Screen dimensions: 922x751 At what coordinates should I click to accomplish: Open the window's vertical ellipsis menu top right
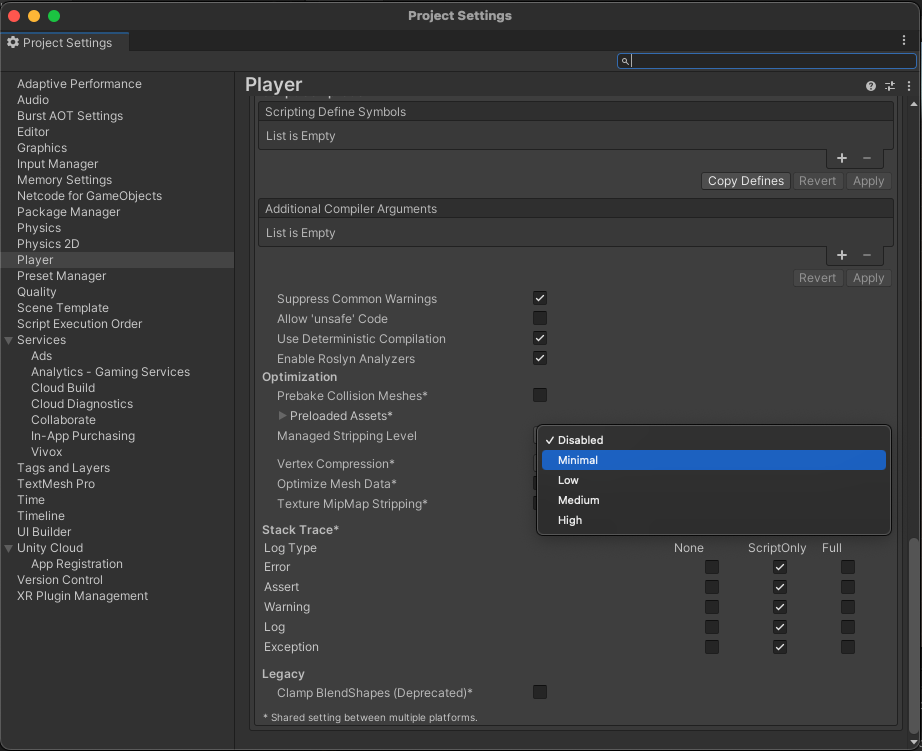[x=904, y=38]
